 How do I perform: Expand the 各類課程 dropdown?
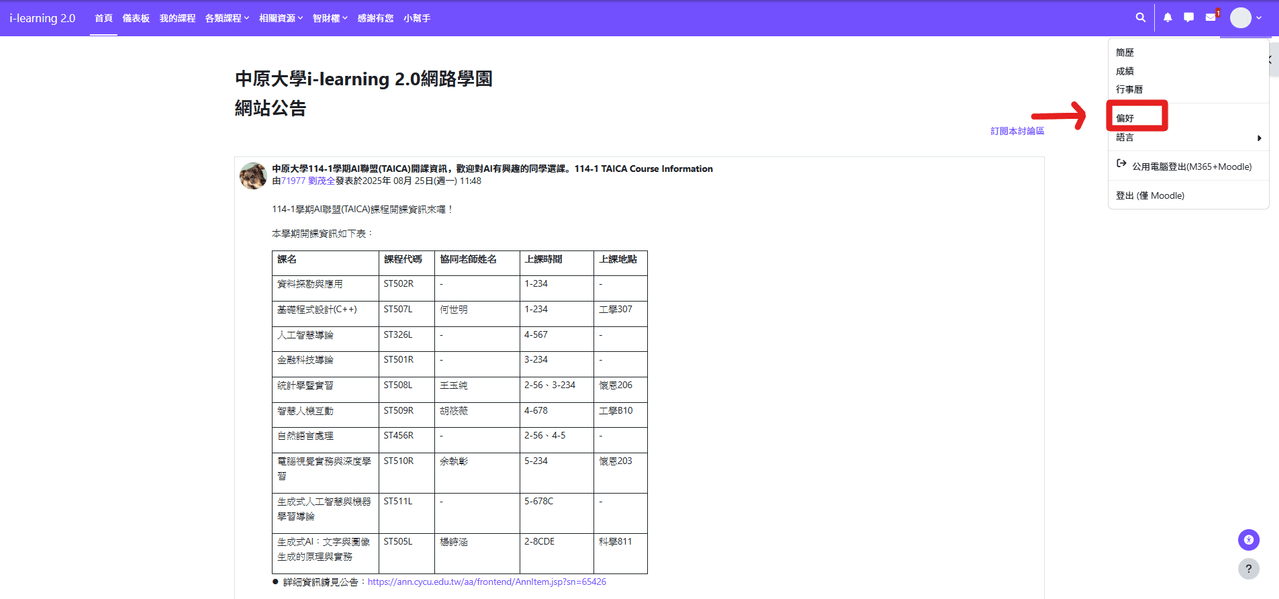point(227,18)
